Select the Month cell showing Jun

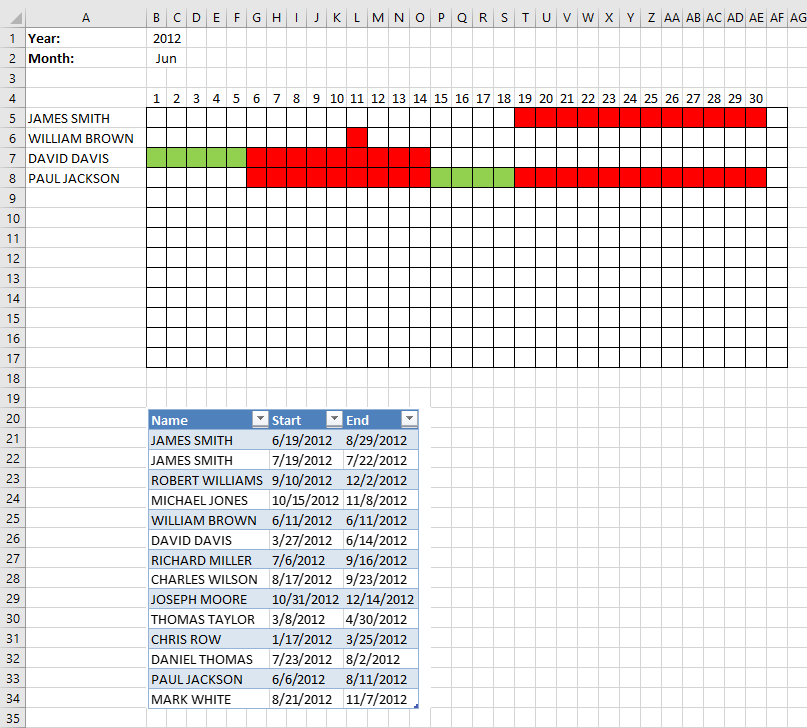[x=166, y=58]
